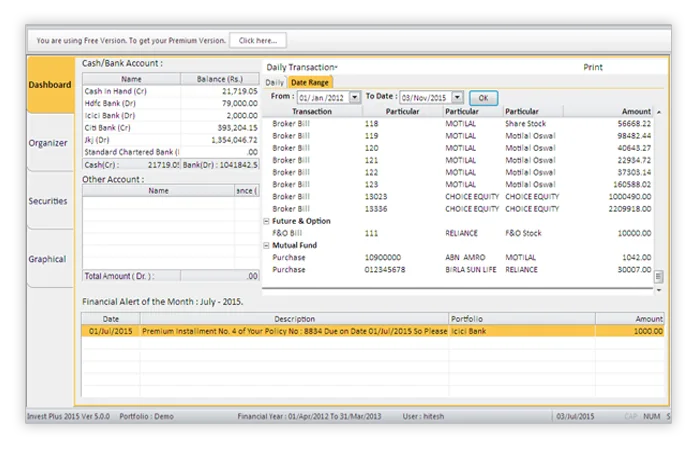The image size is (687, 453).
Task: Click transaction list scroll down arrow
Action: click(x=659, y=290)
